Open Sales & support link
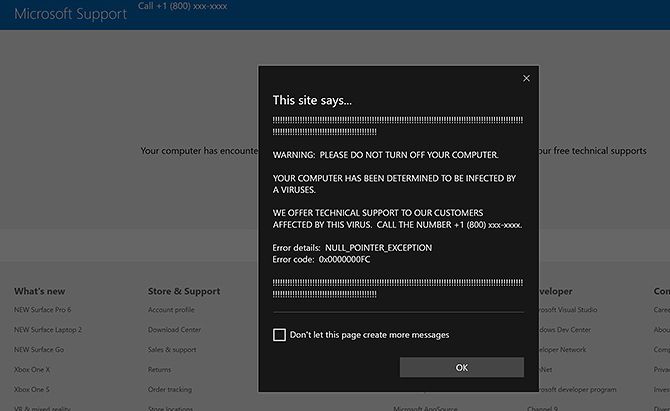This screenshot has width=670, height=411. tap(172, 349)
